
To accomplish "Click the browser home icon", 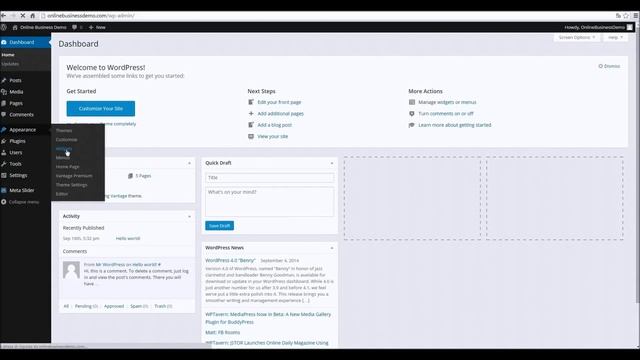I will point(33,16).
